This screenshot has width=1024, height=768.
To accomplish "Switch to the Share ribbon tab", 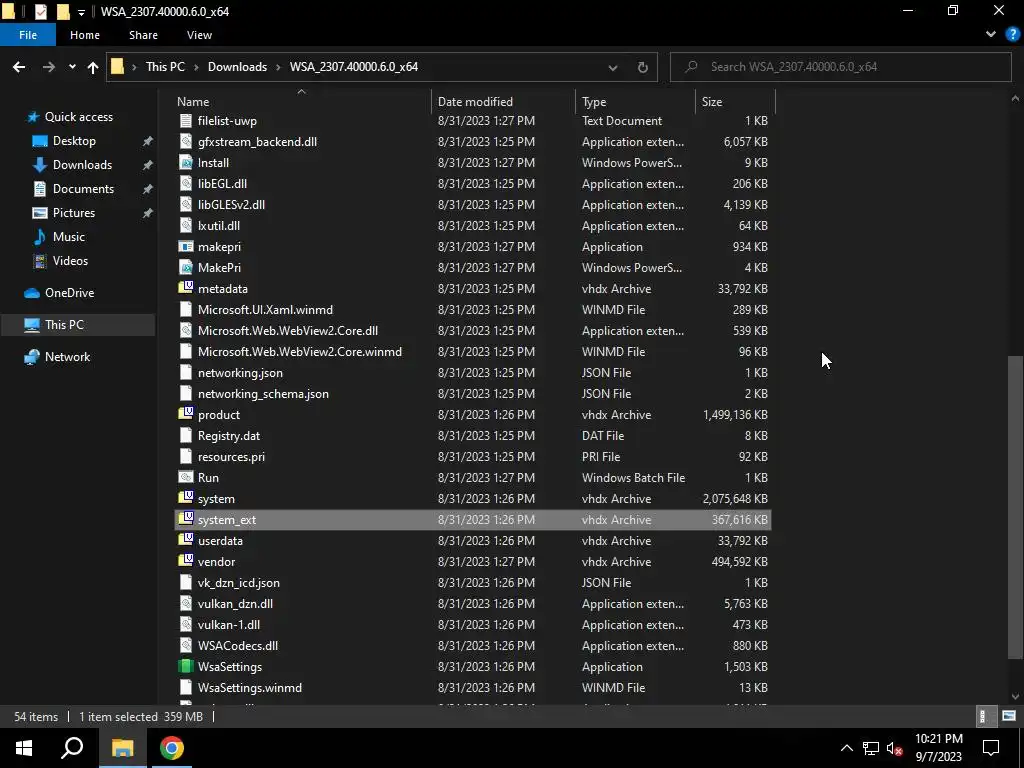I will click(x=143, y=35).
